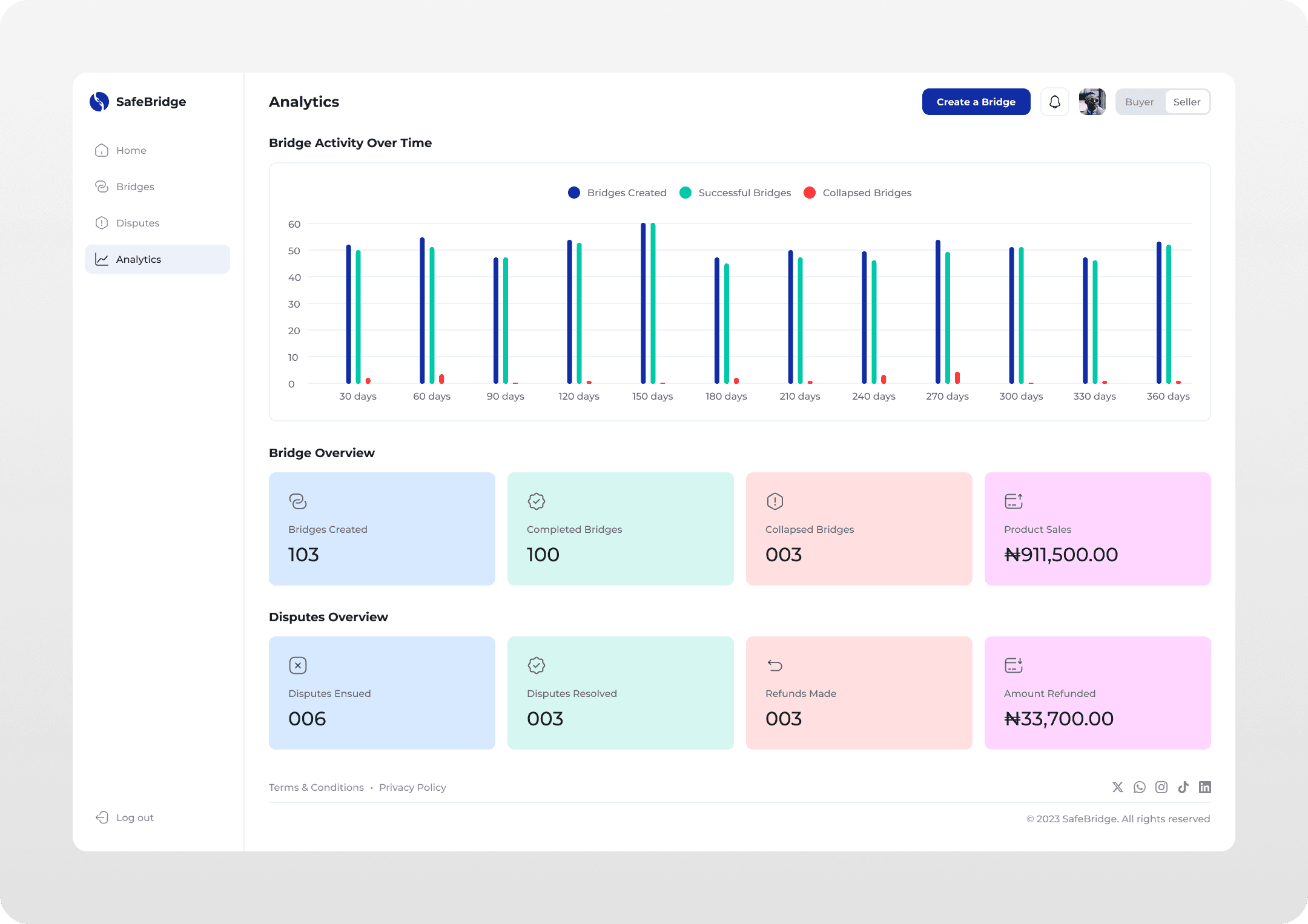Open the X (Twitter) social icon

tap(1118, 787)
